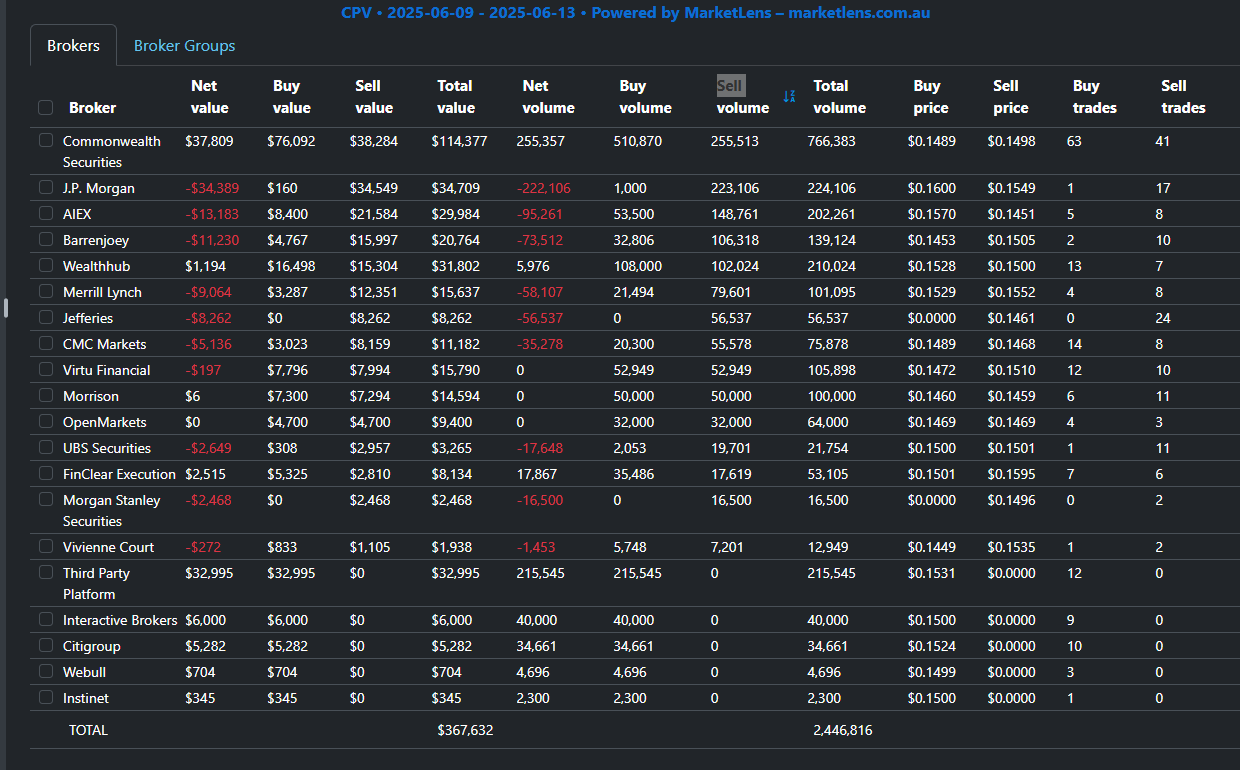The image size is (1240, 770).
Task: Tick the OpenMarkets row checkbox
Action: tap(45, 421)
